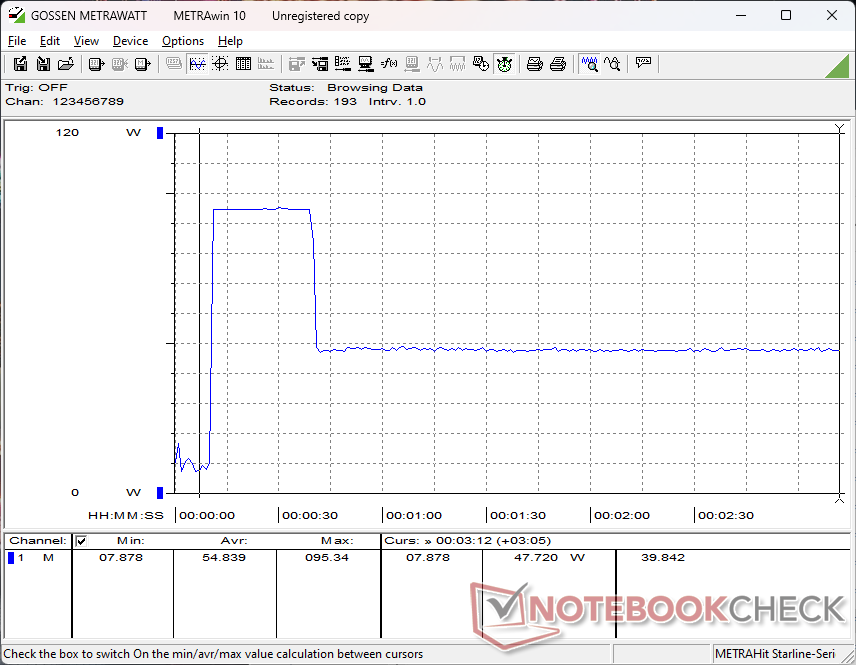The image size is (856, 665).
Task: Click the print graph icon
Action: point(534,64)
